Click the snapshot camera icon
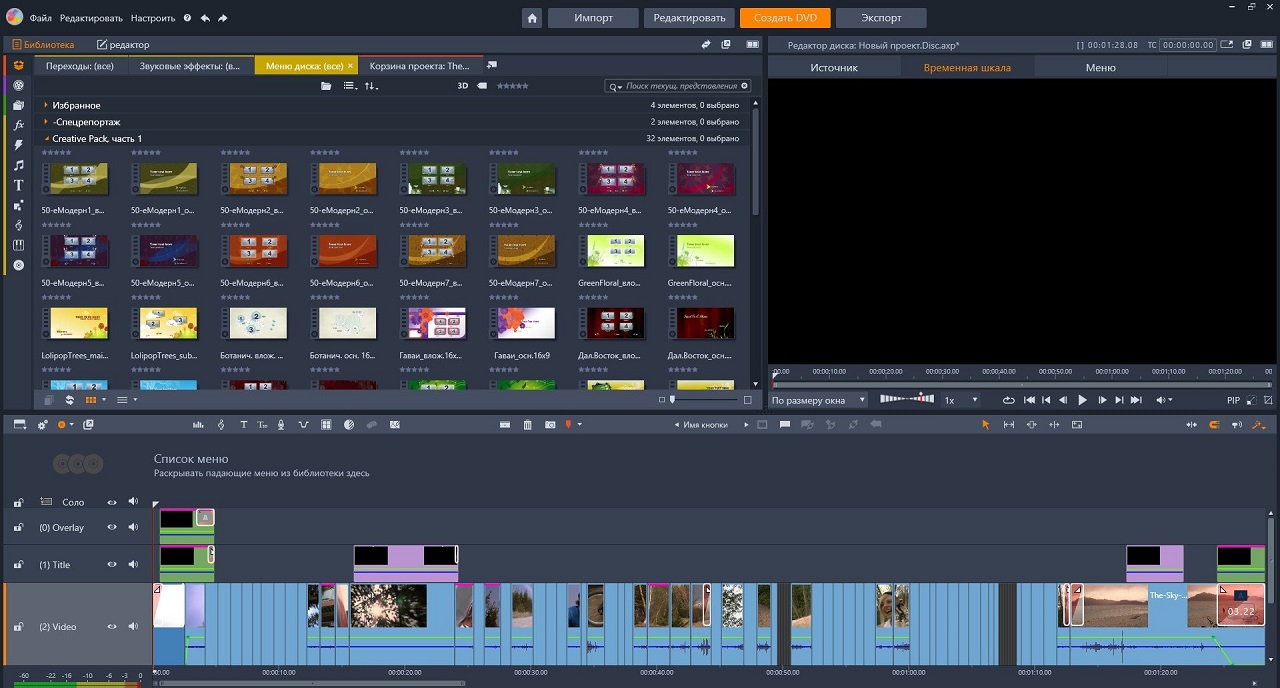The width and height of the screenshot is (1280, 688). pos(550,425)
